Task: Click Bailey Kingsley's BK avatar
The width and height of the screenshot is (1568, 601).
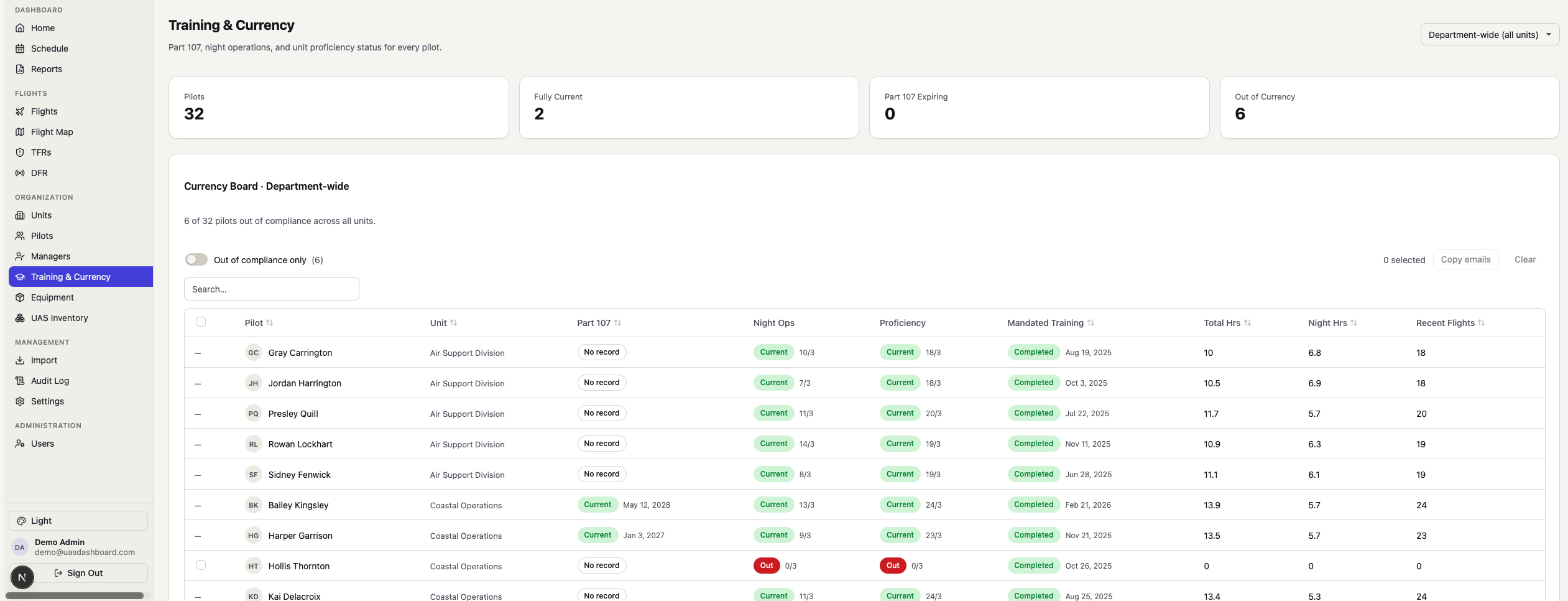Action: coord(254,505)
